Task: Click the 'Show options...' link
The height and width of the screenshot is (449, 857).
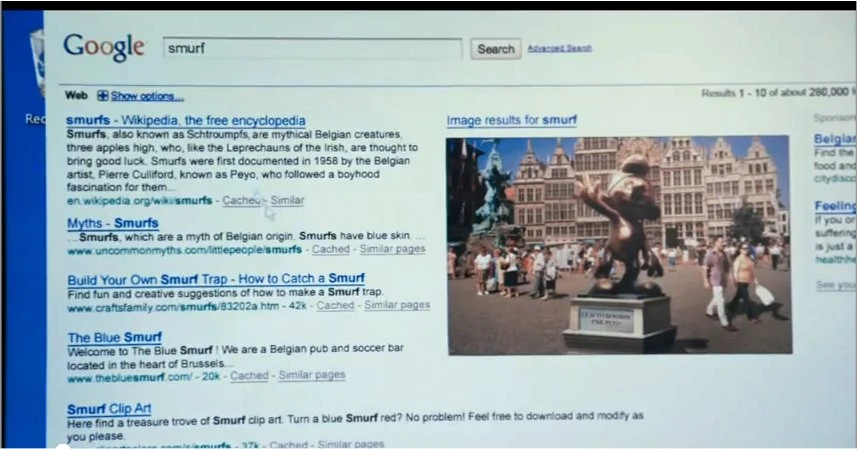Action: point(146,96)
